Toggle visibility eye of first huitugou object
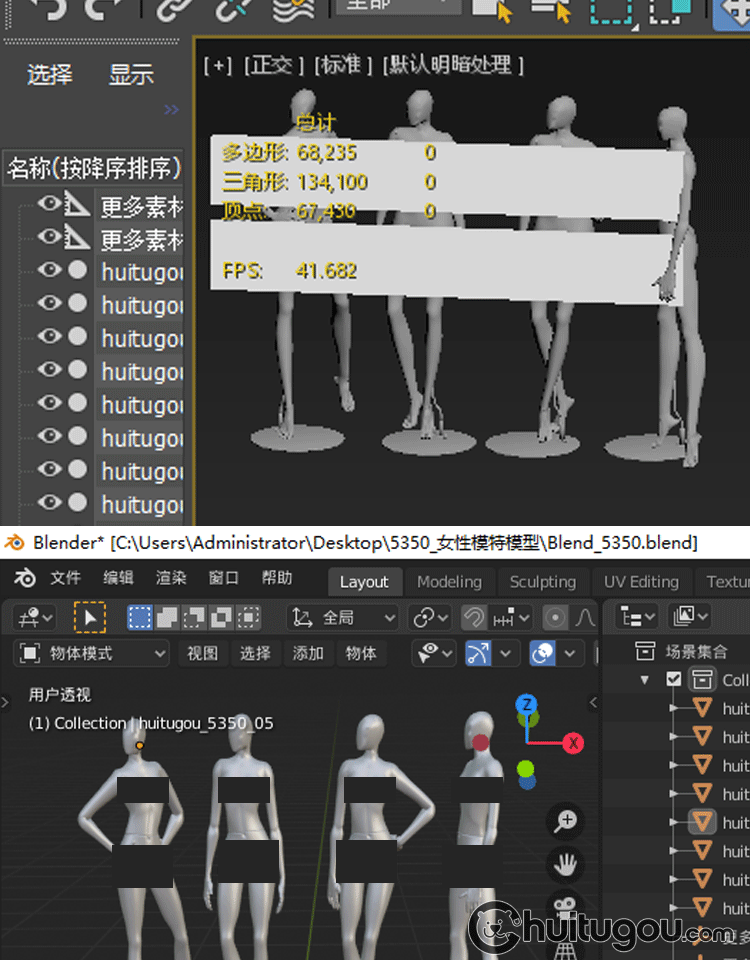 click(49, 270)
